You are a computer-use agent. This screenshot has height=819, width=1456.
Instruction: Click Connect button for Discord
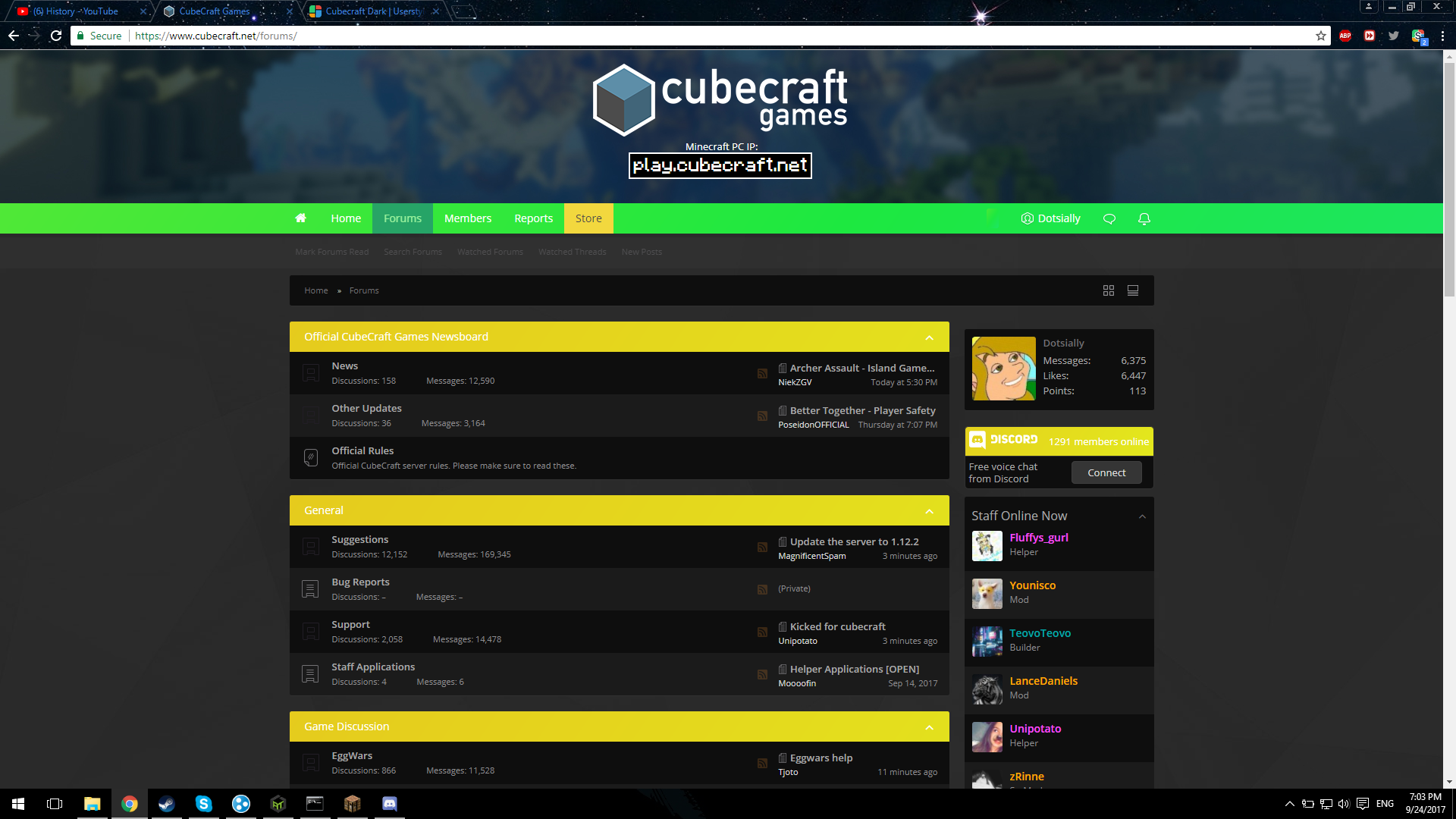coord(1106,472)
